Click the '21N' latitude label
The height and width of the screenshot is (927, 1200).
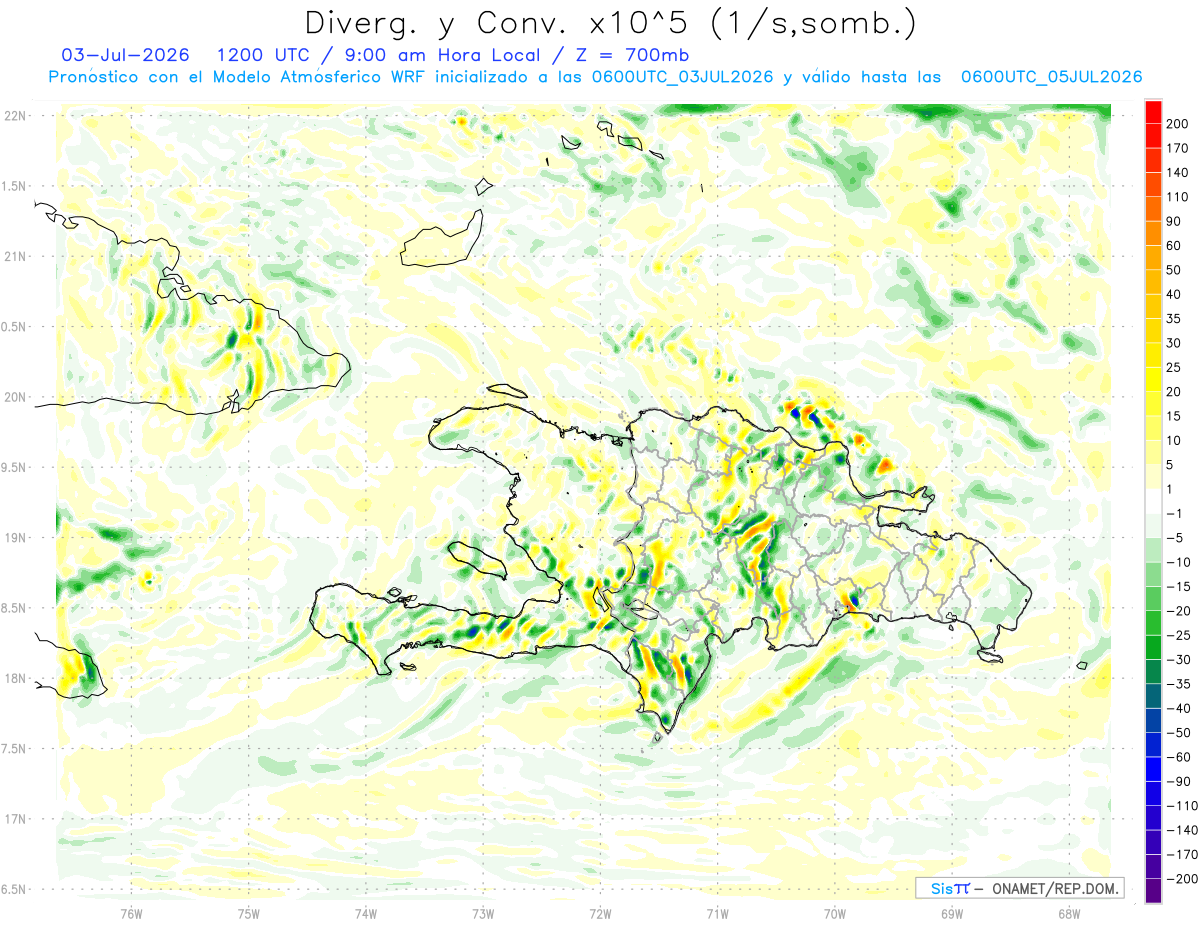click(x=14, y=256)
